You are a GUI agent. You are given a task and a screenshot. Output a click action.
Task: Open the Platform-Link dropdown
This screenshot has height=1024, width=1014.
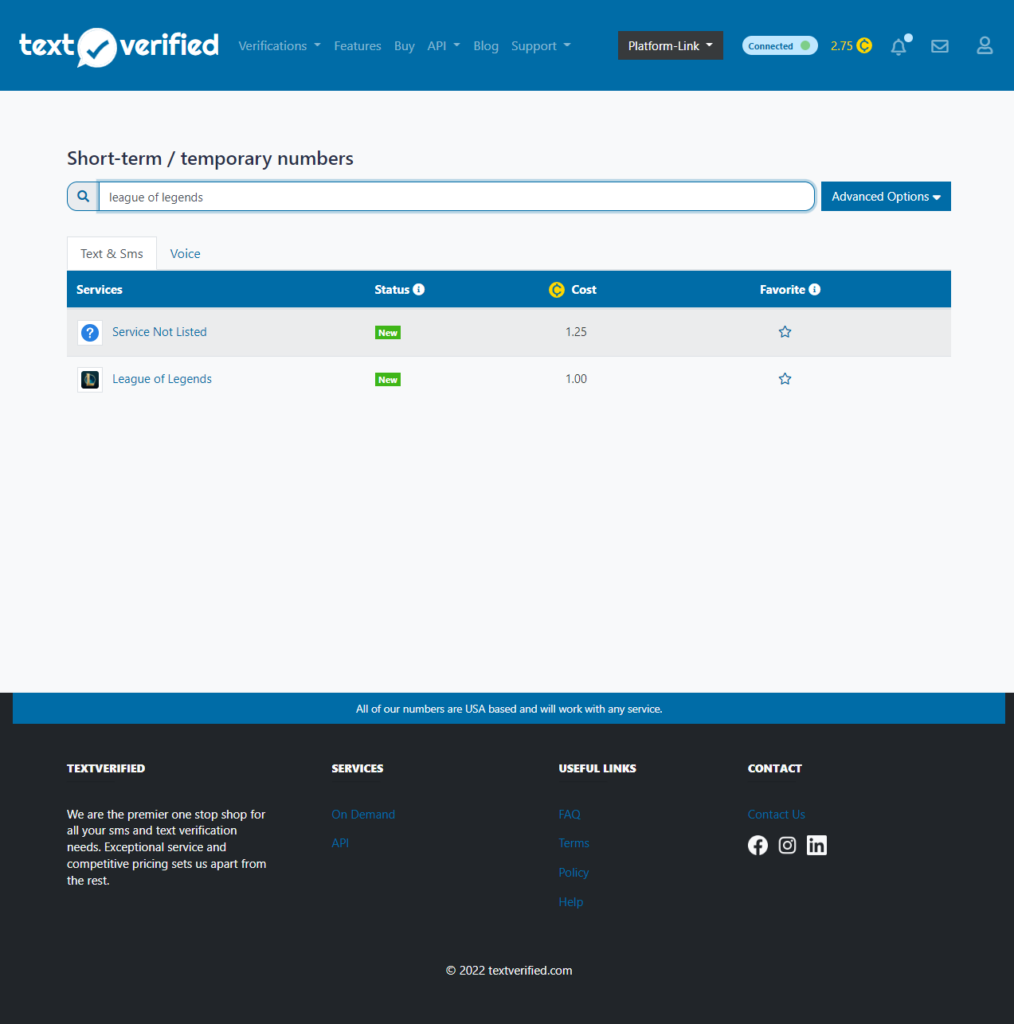pyautogui.click(x=670, y=46)
